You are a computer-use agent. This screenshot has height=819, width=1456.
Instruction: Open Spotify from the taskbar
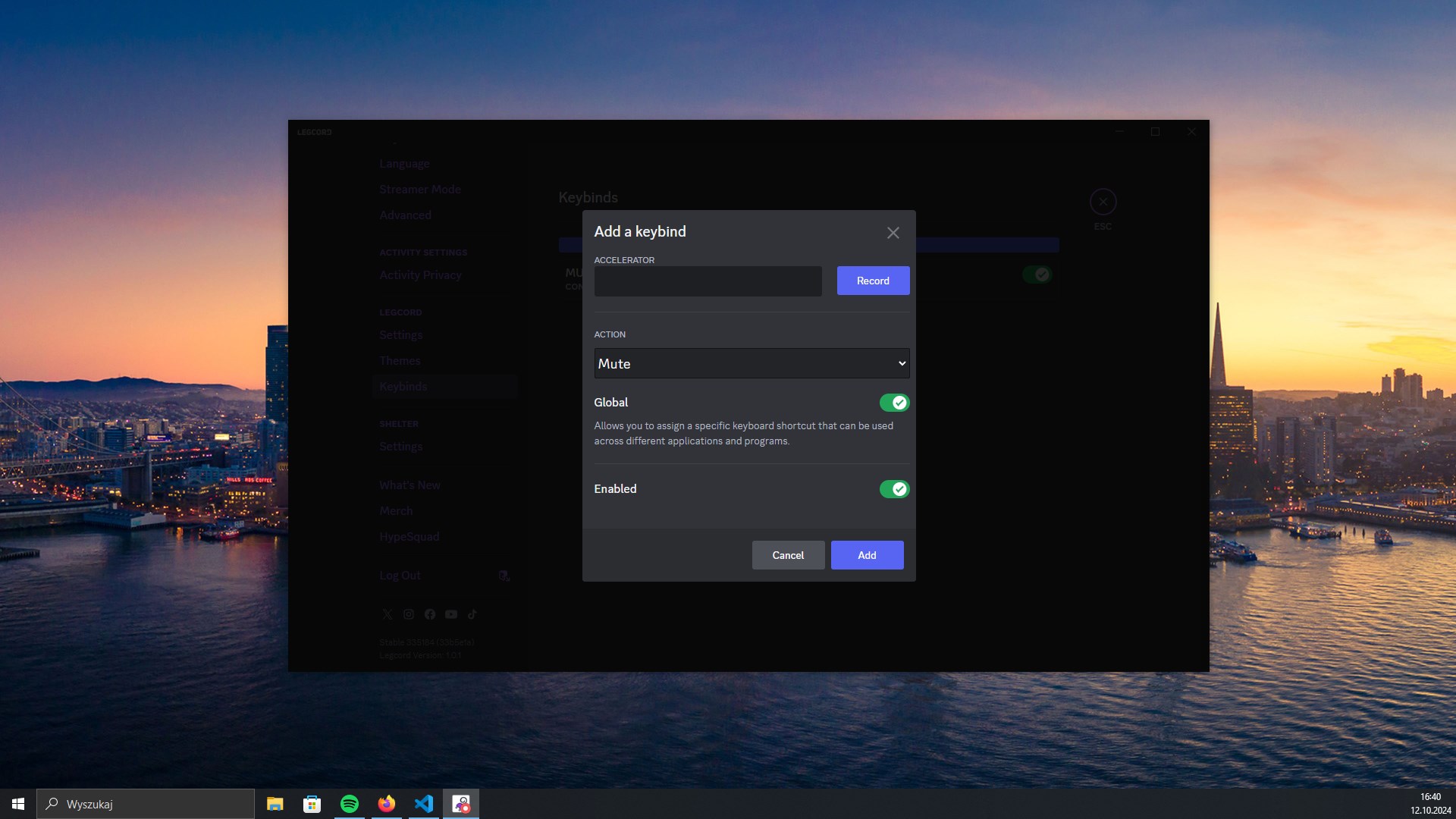350,803
